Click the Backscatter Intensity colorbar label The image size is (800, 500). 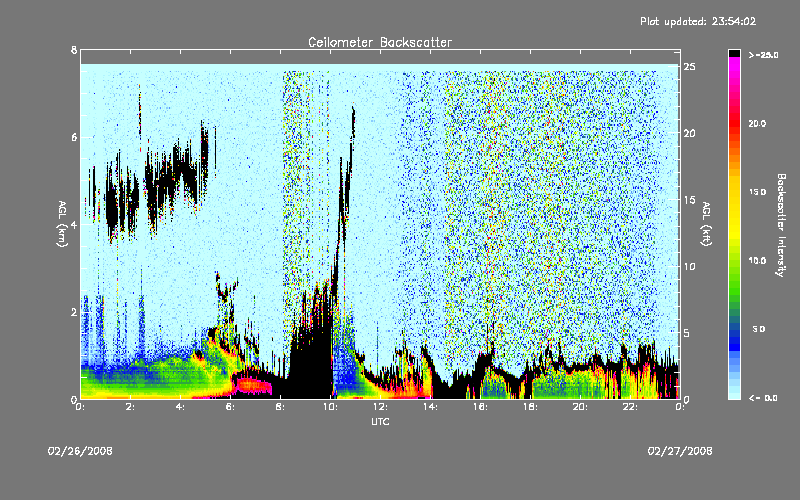coord(781,225)
